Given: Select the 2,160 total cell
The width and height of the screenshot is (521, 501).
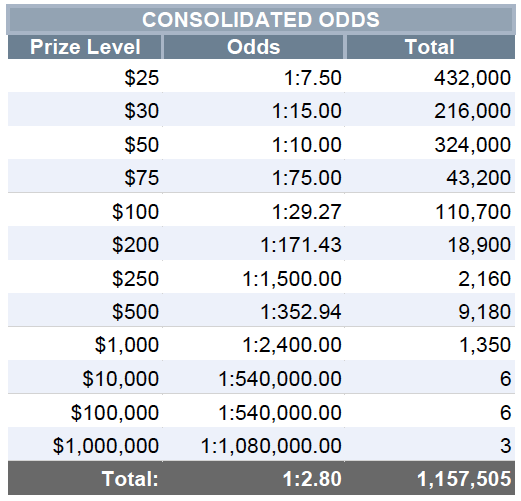Looking at the screenshot, I should pyautogui.click(x=430, y=277).
